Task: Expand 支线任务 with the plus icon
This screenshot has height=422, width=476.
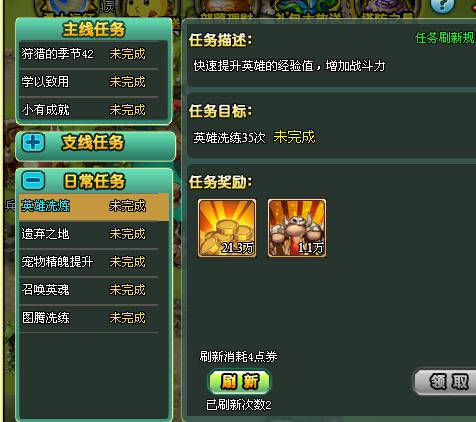Action: click(x=33, y=143)
